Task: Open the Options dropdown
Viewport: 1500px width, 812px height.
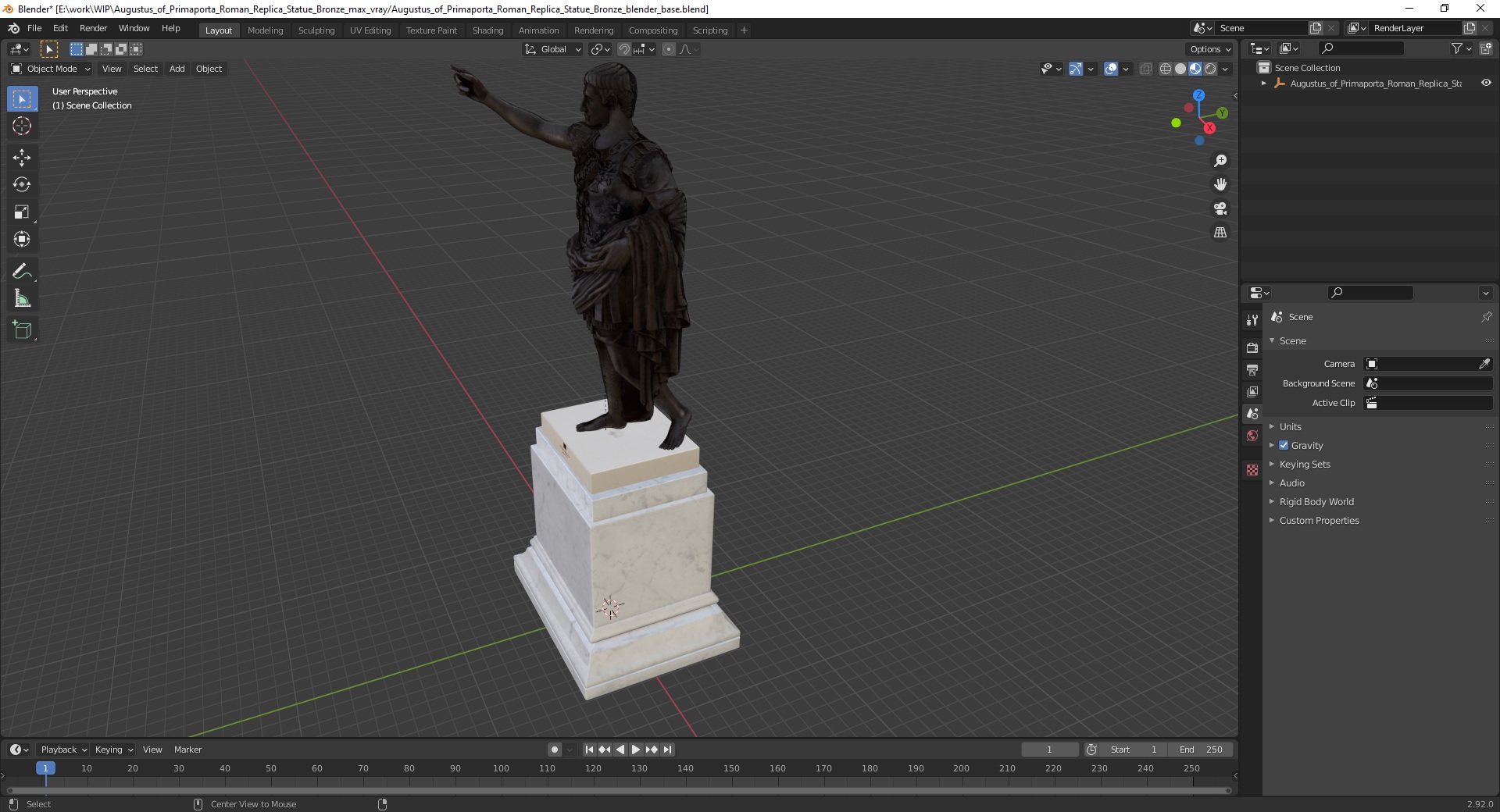Action: point(1210,49)
